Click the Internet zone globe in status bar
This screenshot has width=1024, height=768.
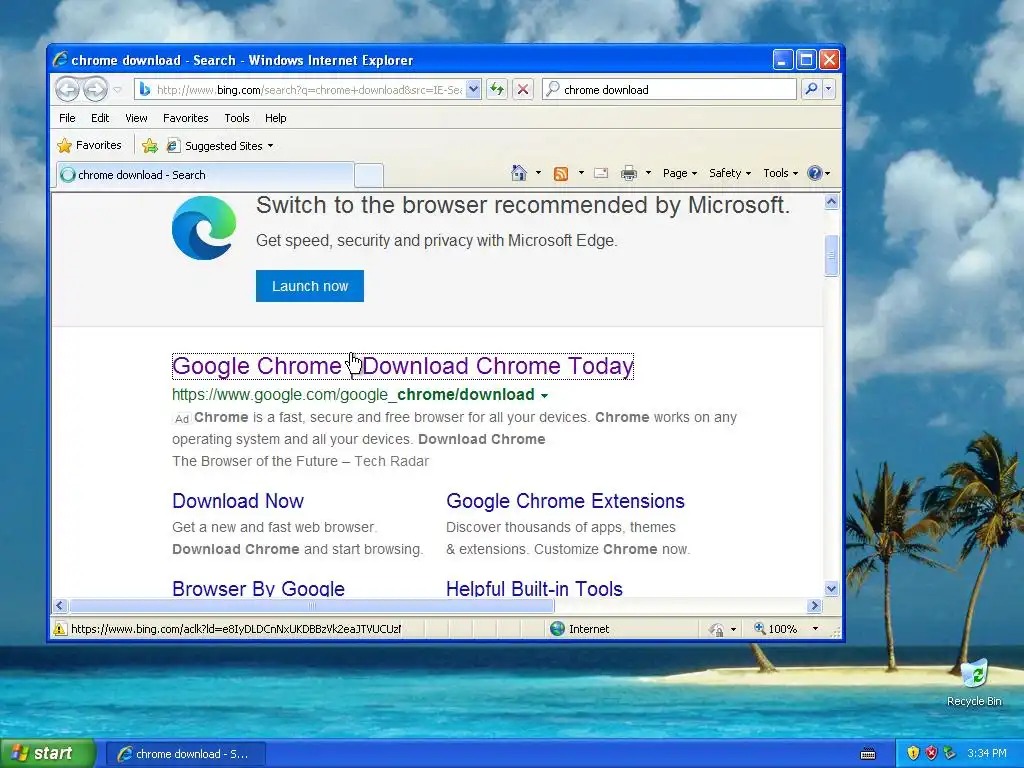click(557, 629)
